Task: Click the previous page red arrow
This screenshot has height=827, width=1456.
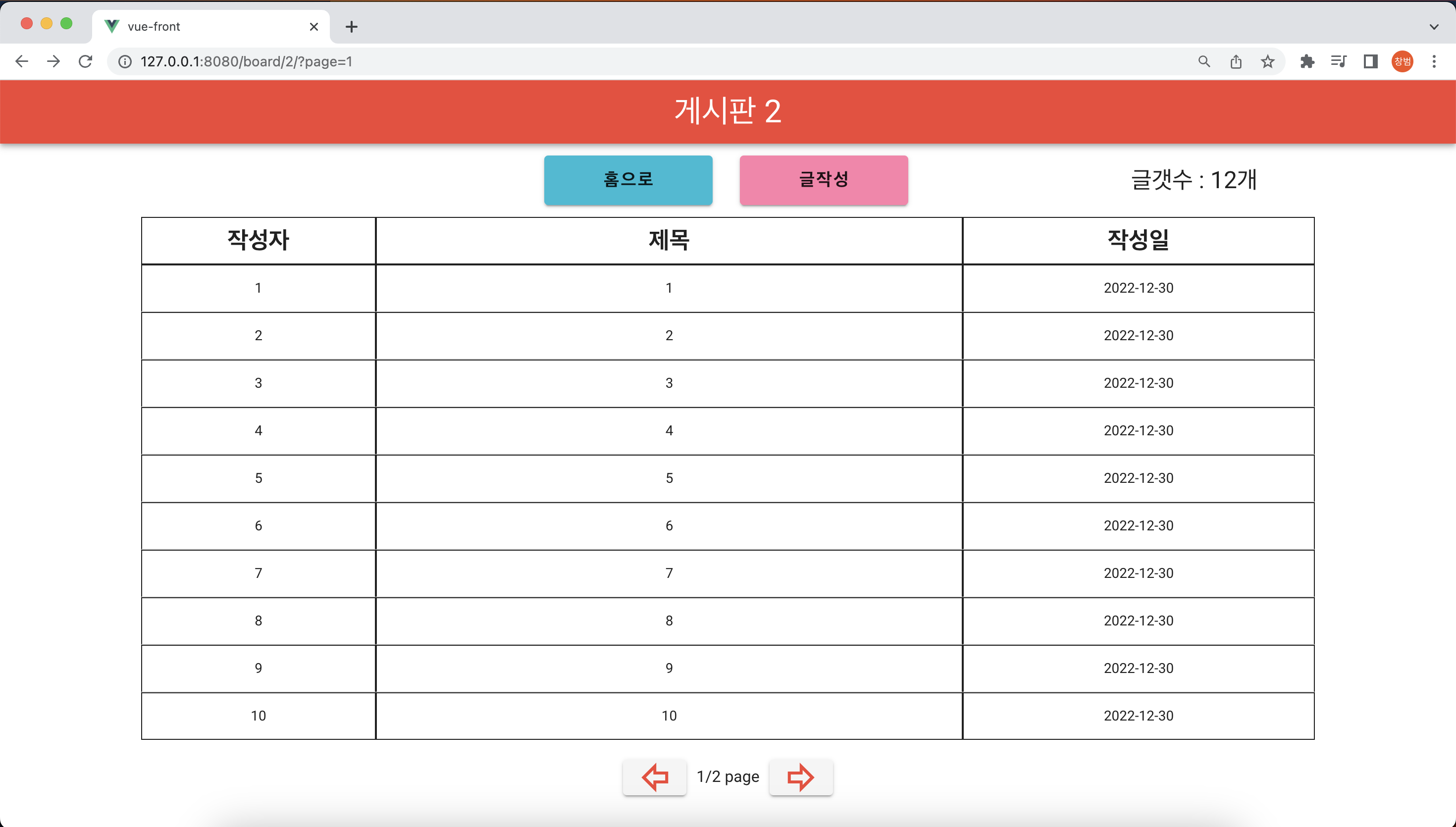Action: pyautogui.click(x=655, y=777)
